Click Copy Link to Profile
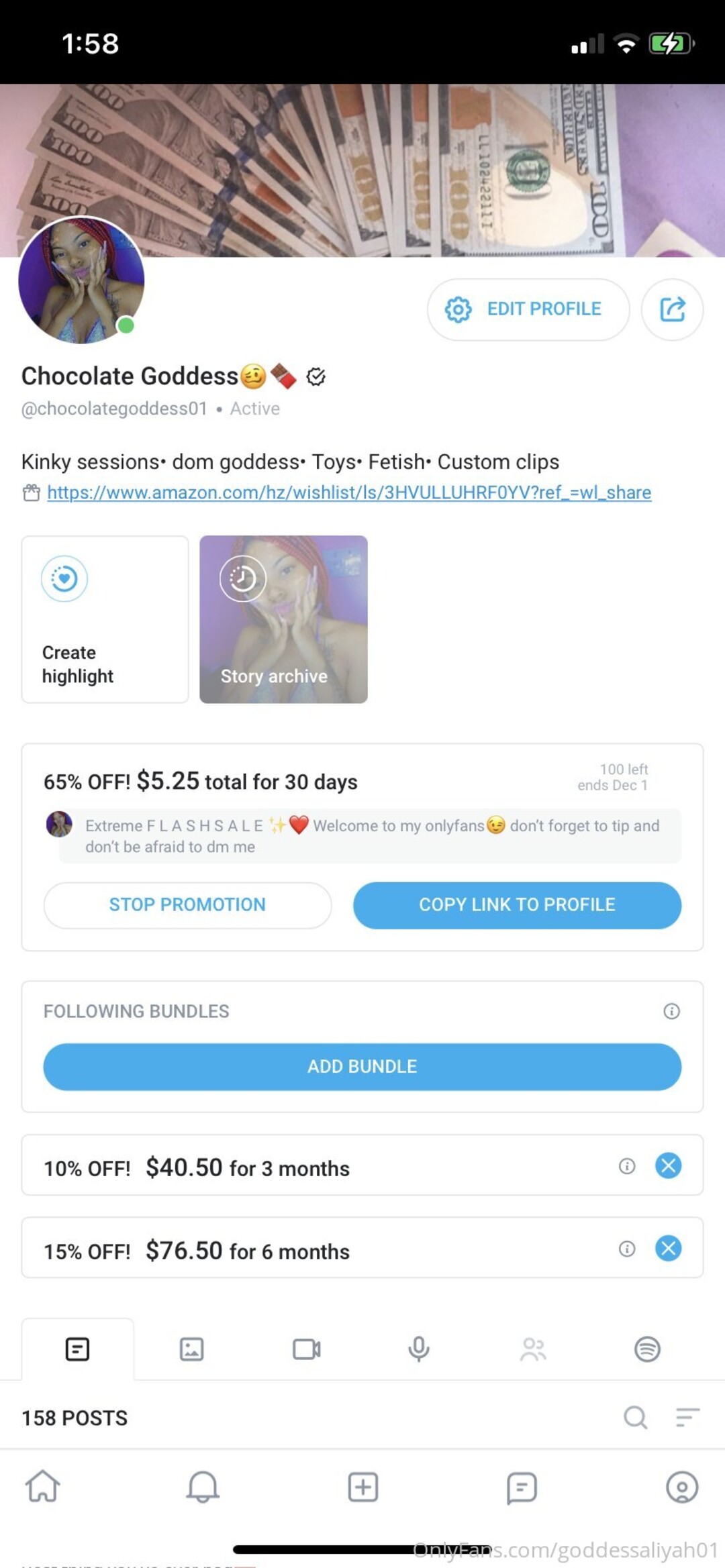The width and height of the screenshot is (725, 1568). (x=517, y=904)
